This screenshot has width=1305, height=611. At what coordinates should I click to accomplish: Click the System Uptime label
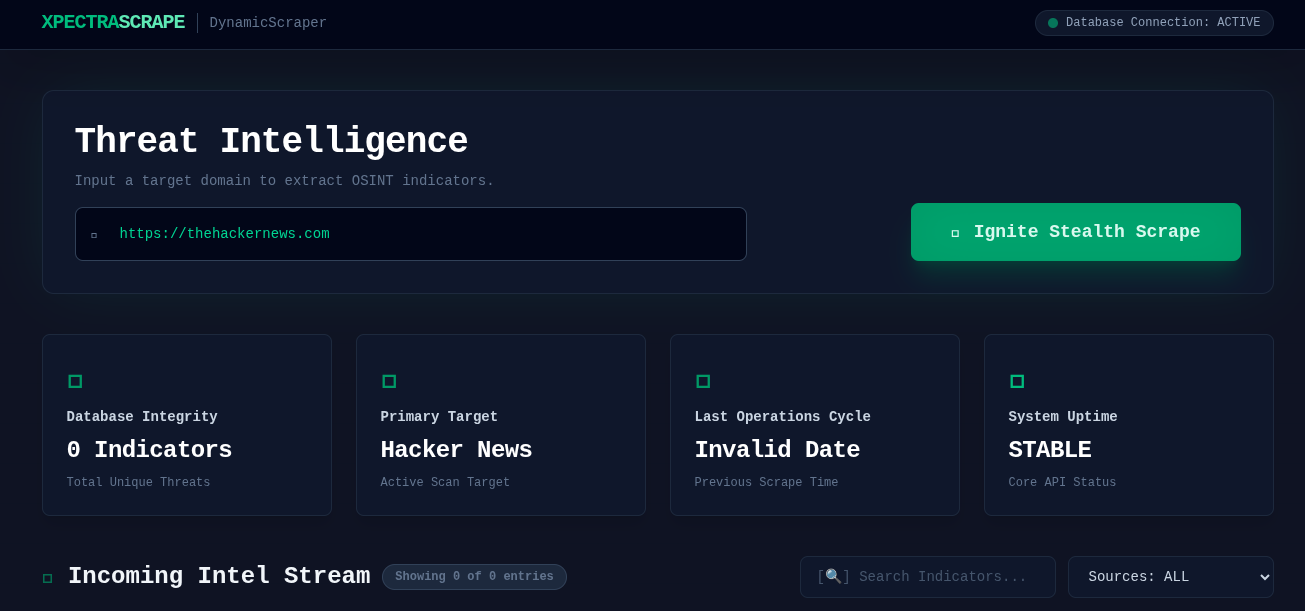click(1063, 417)
